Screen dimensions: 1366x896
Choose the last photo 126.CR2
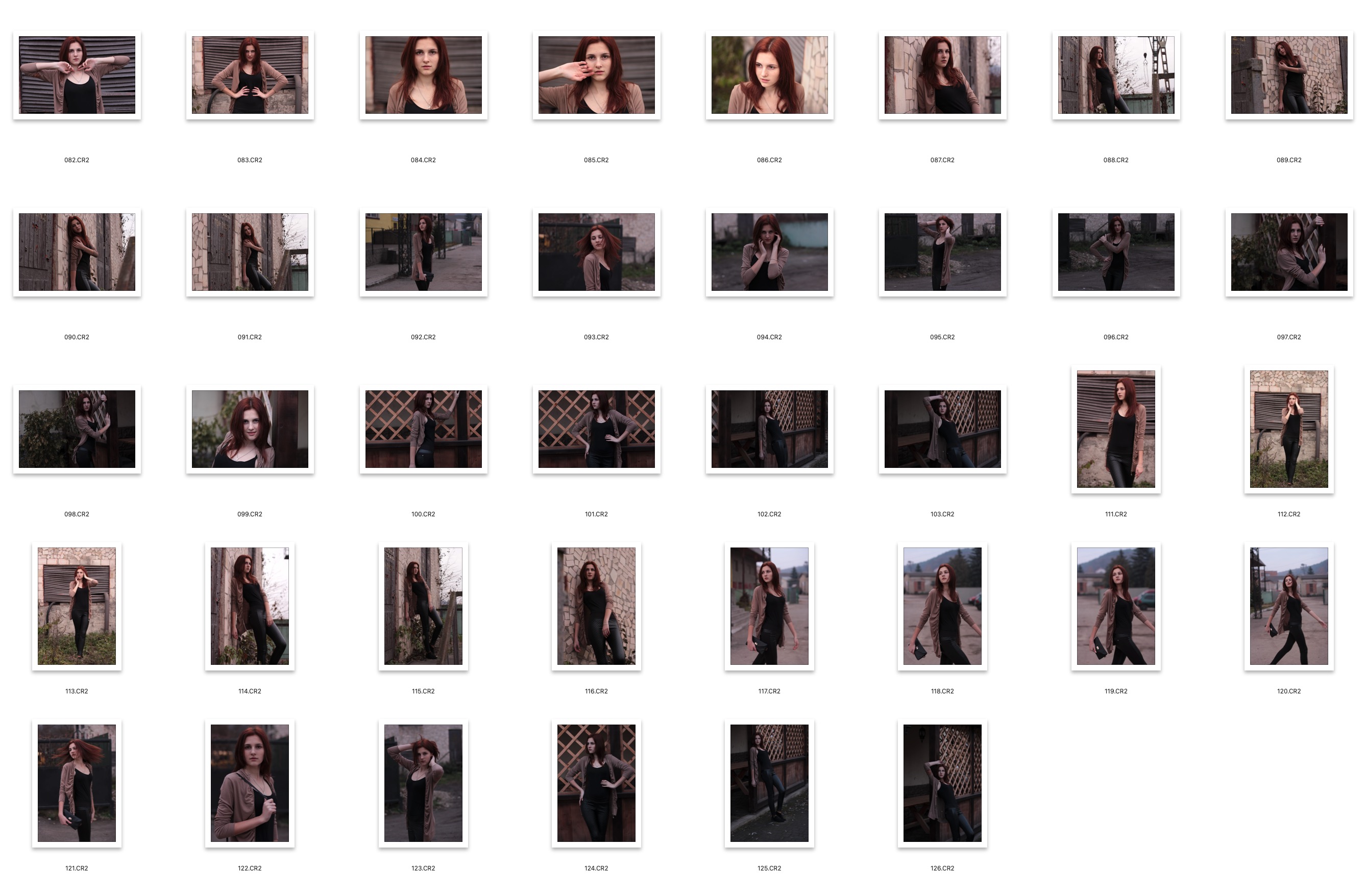pos(942,783)
